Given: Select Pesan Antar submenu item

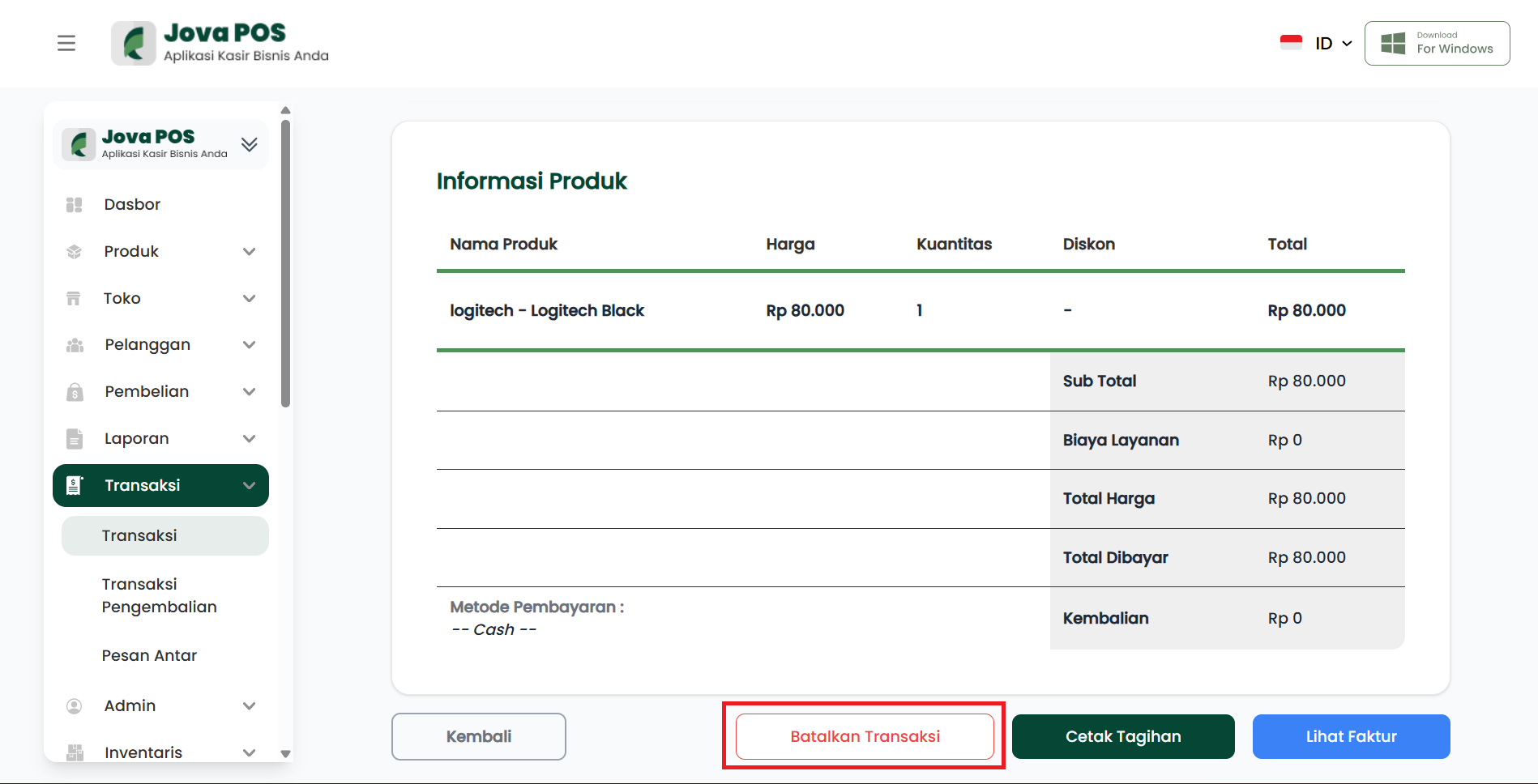Looking at the screenshot, I should [x=149, y=655].
